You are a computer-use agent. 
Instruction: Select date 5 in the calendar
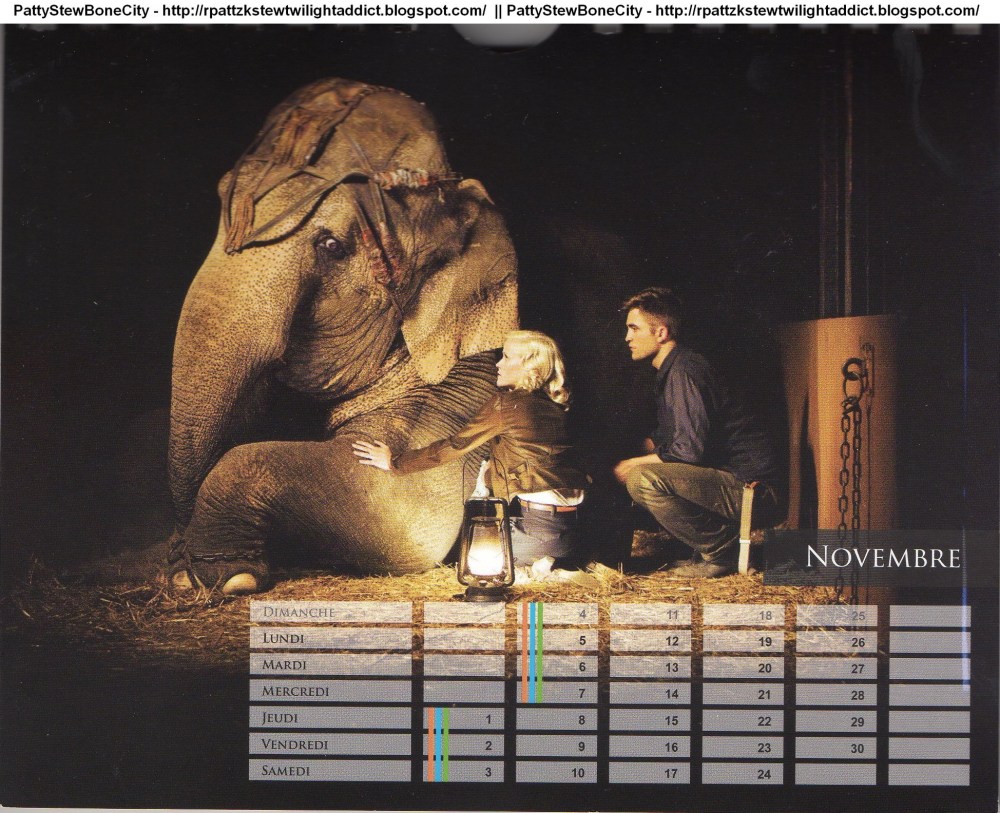click(557, 641)
